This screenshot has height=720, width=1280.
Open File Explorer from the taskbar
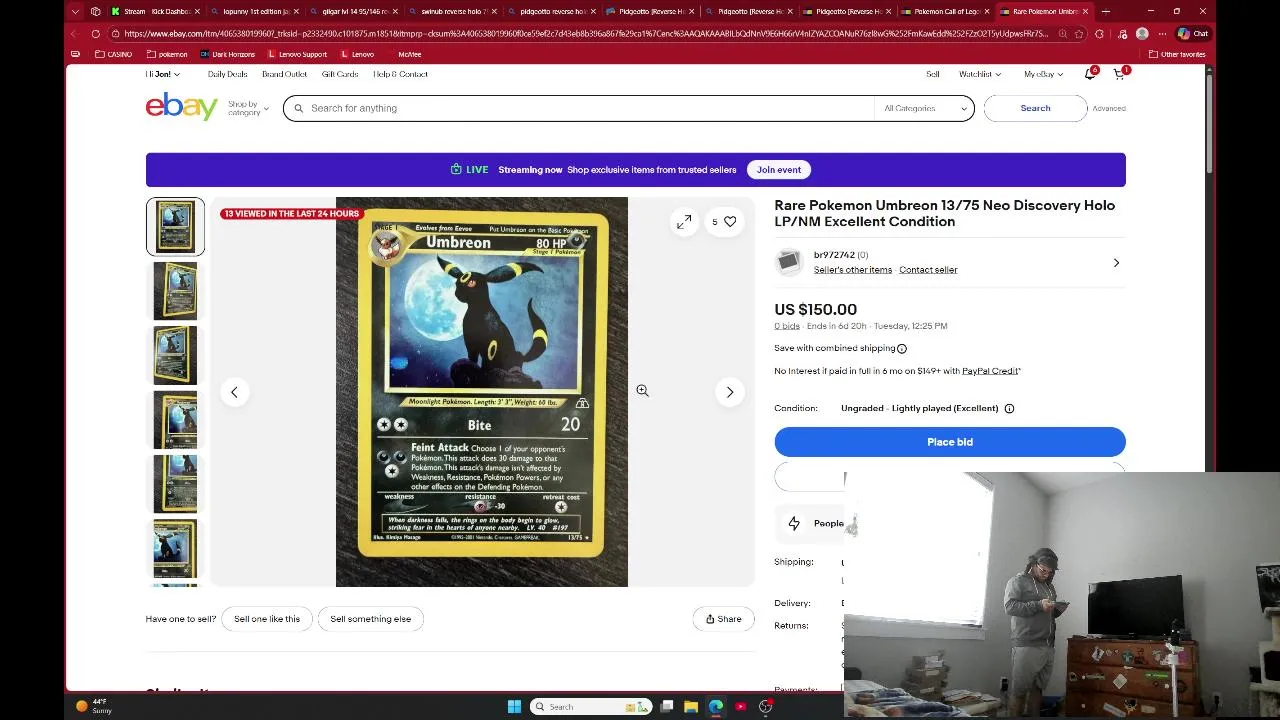point(691,707)
